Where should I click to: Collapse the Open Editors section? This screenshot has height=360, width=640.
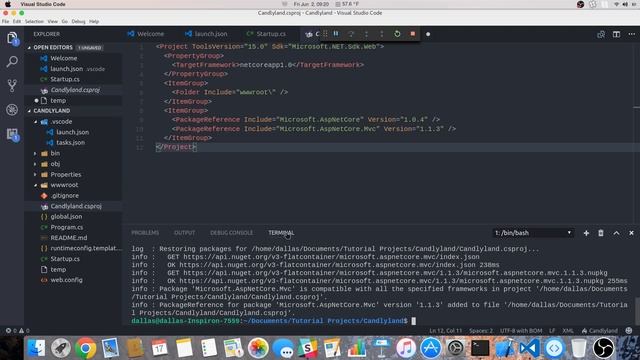point(29,48)
